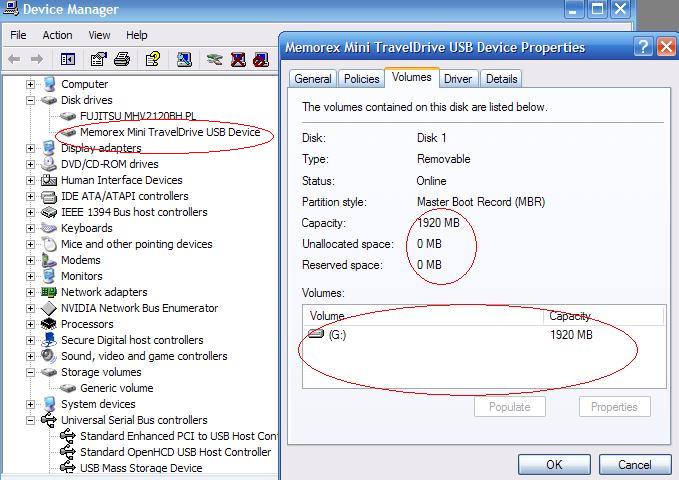Click the Keyboards category icon
679x480 pixels.
(x=48, y=228)
